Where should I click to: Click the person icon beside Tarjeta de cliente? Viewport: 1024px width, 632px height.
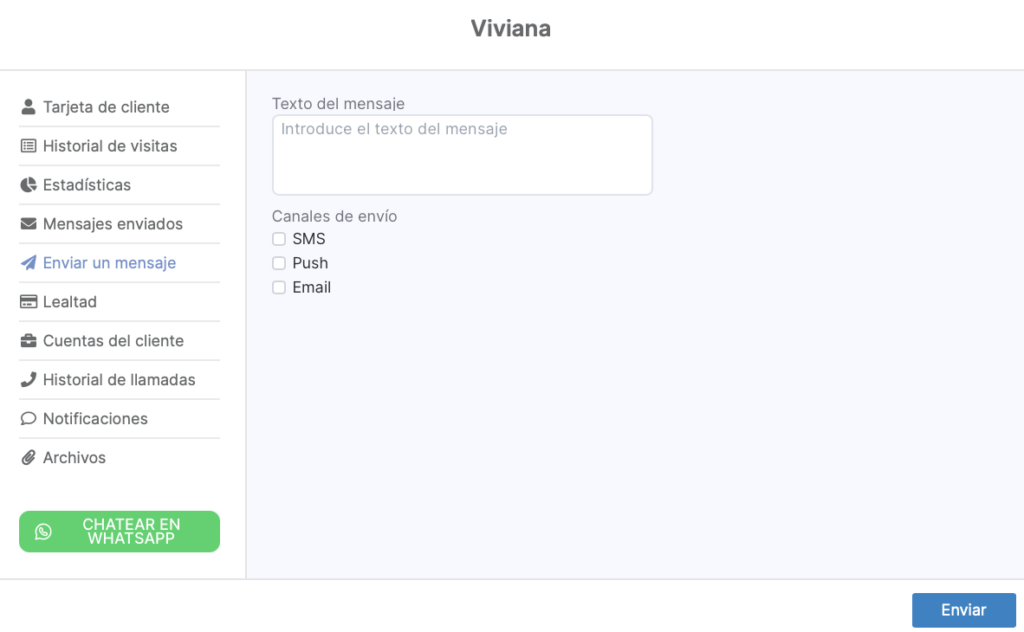(x=29, y=107)
